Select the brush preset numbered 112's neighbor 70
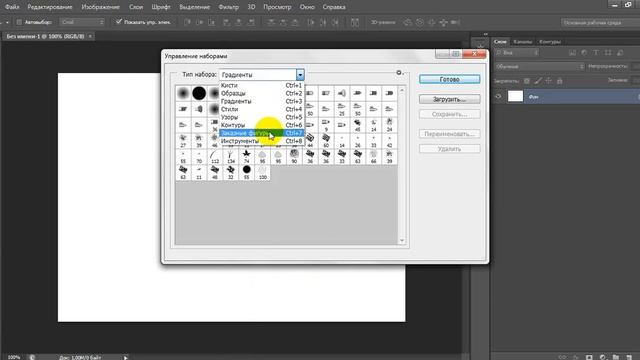This screenshot has height=360, width=640. (x=199, y=156)
